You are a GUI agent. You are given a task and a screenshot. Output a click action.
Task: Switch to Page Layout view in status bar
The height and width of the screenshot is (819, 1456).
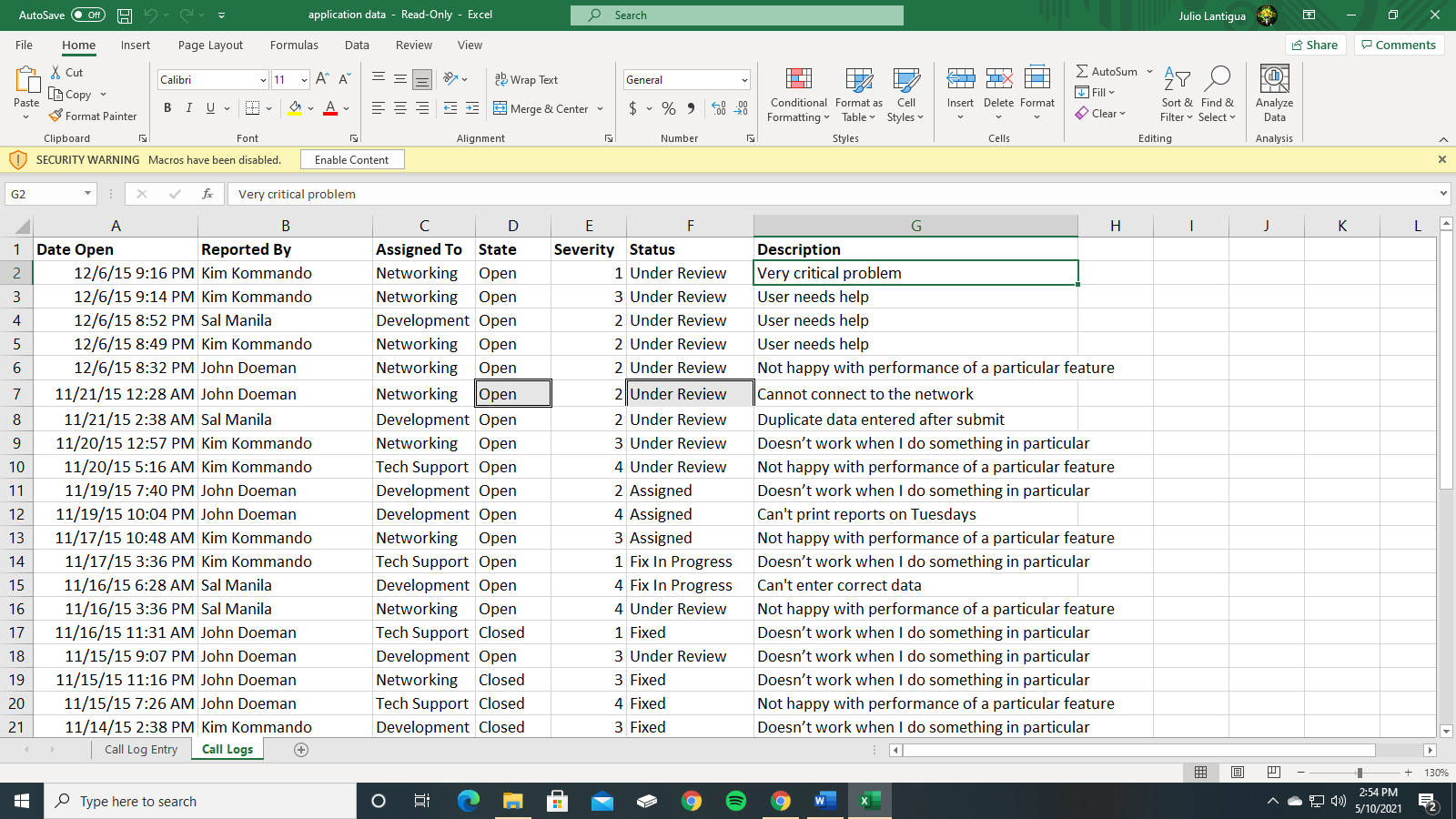coord(1238,772)
